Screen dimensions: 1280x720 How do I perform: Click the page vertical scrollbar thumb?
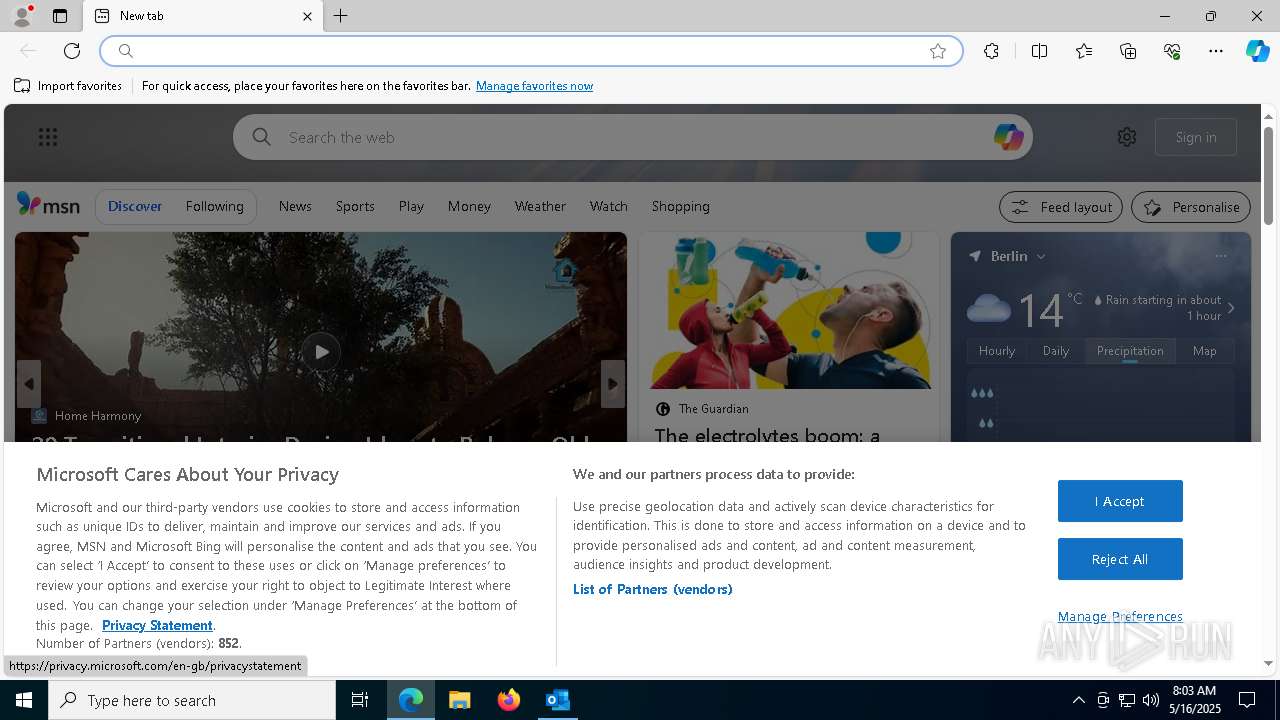[x=1268, y=174]
